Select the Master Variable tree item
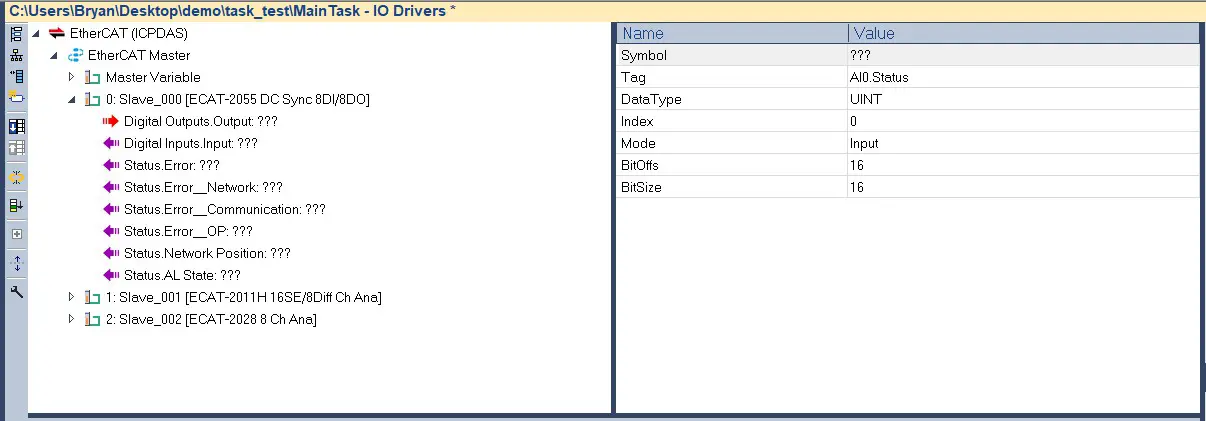 (153, 77)
